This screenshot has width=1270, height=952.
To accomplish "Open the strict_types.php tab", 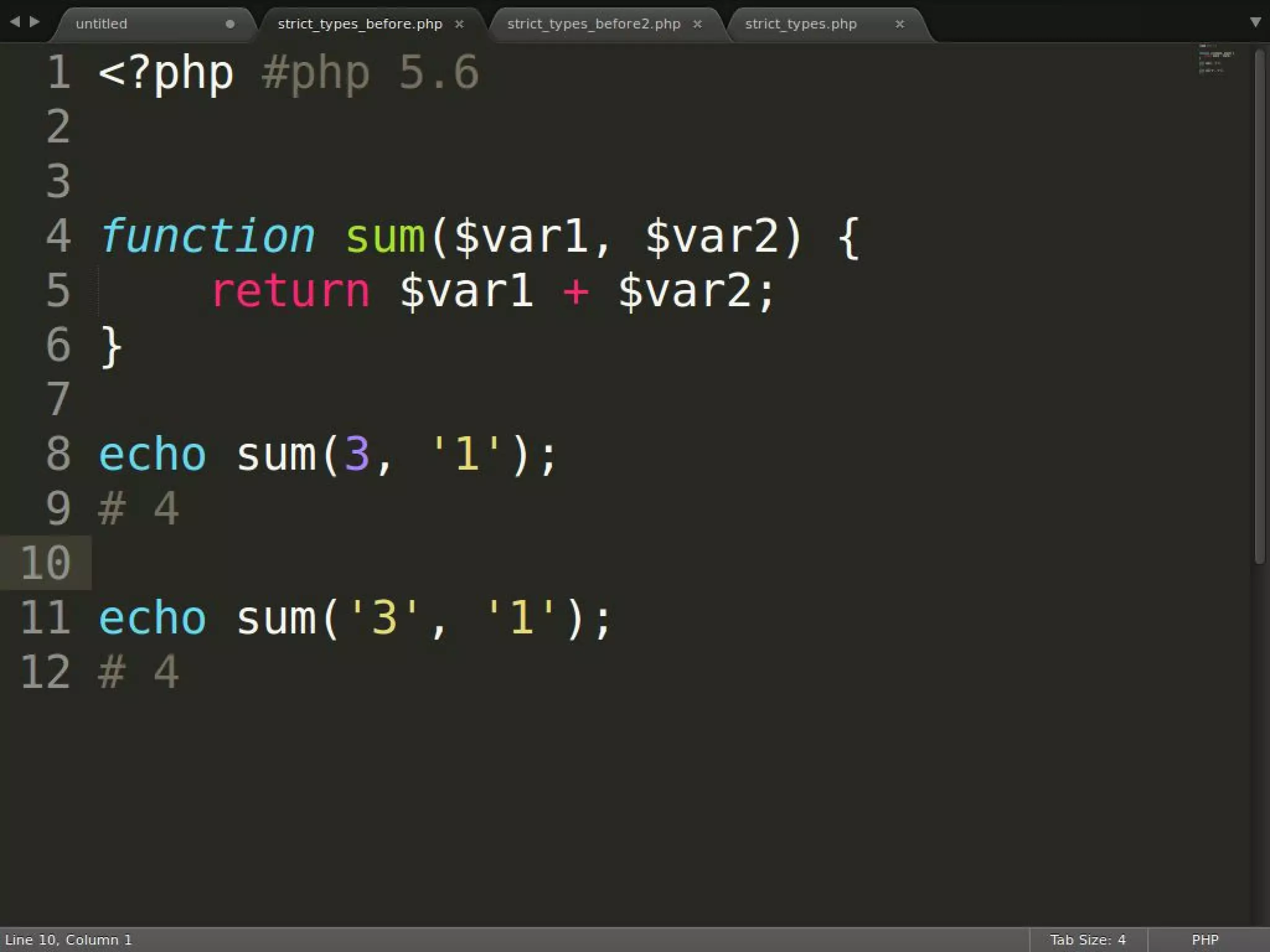I will point(801,24).
